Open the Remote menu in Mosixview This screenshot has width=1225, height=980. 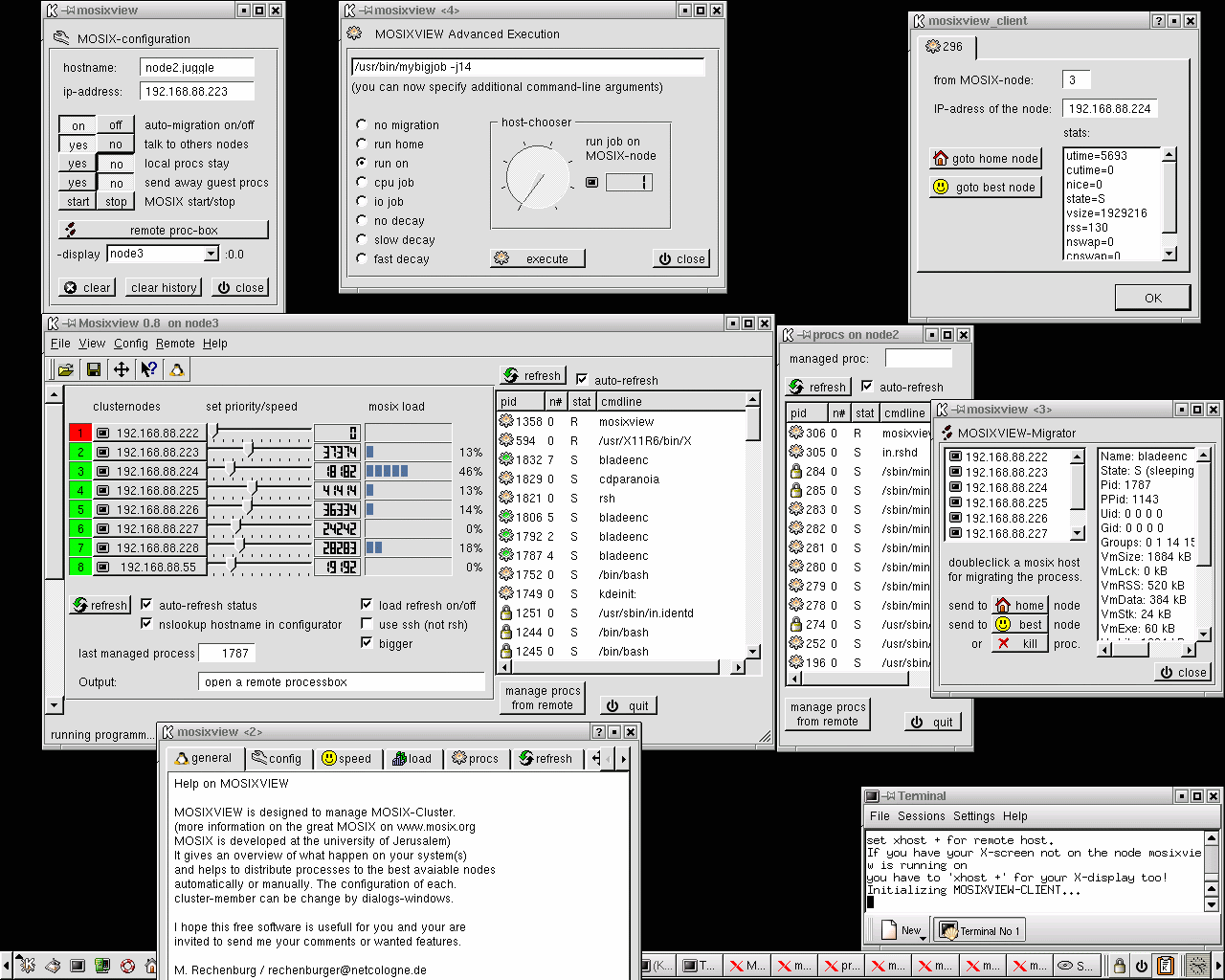[175, 344]
